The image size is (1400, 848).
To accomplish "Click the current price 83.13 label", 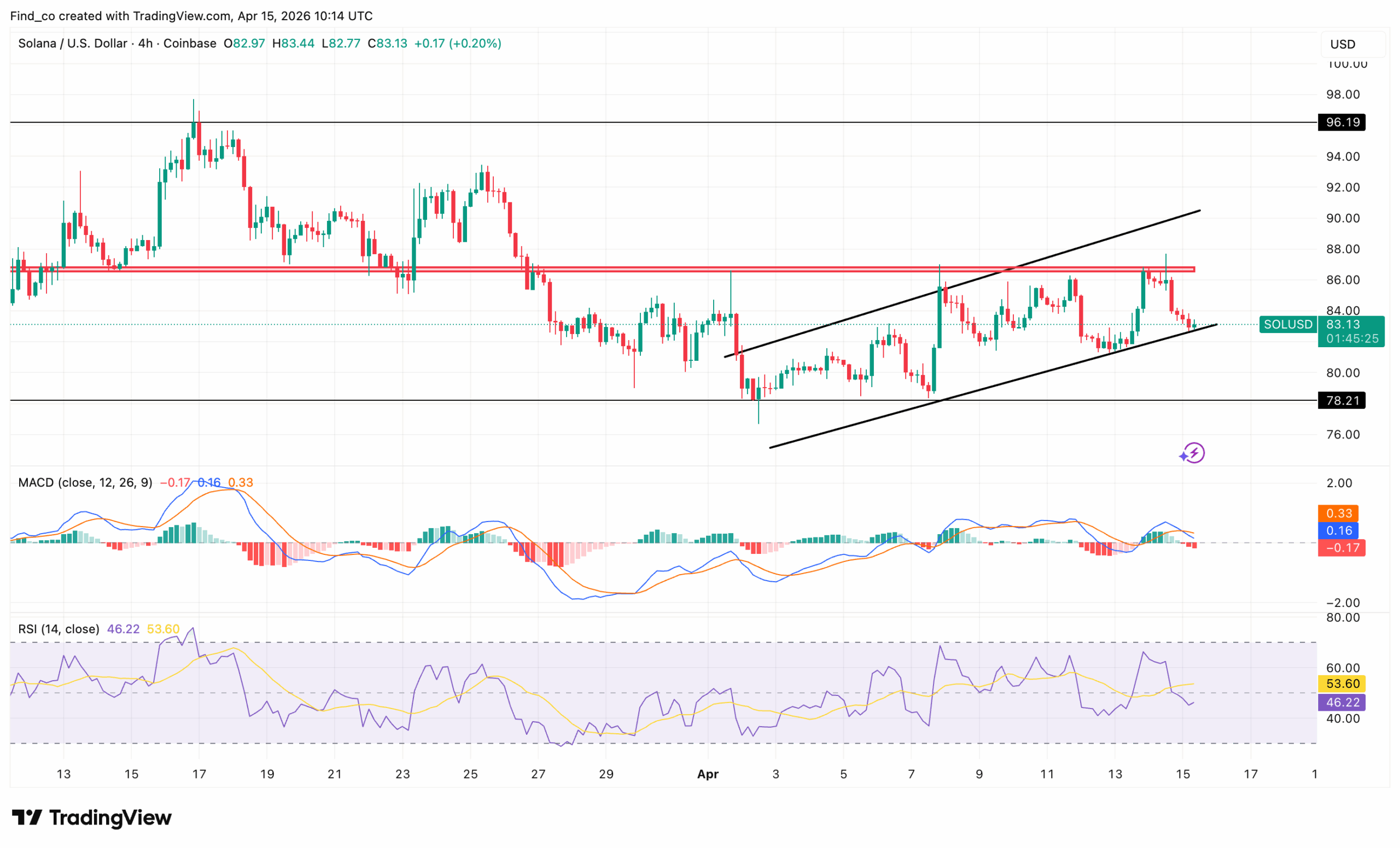I will pos(1343,324).
